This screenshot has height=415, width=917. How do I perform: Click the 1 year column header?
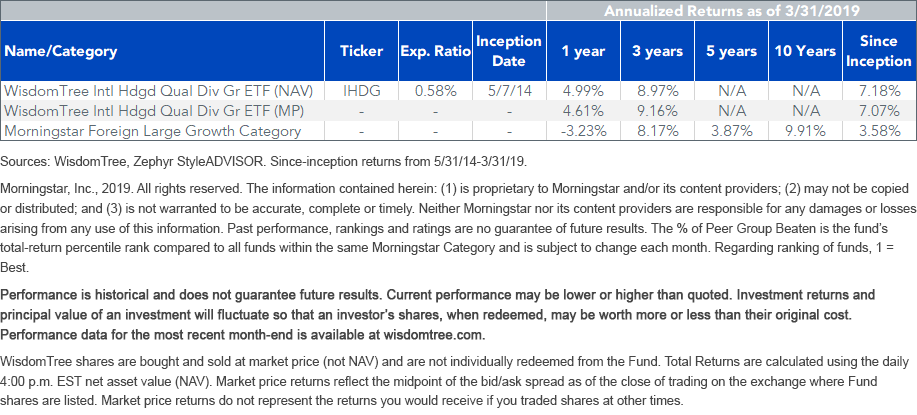click(583, 51)
